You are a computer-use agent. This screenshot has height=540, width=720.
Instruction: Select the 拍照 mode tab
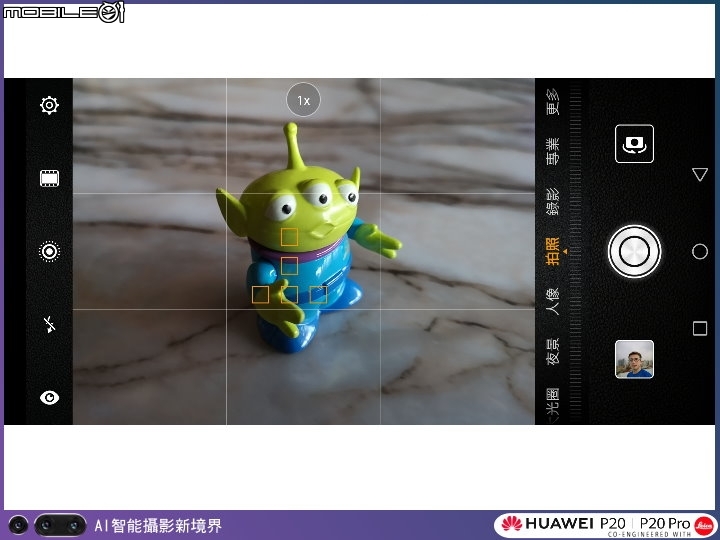(x=553, y=252)
